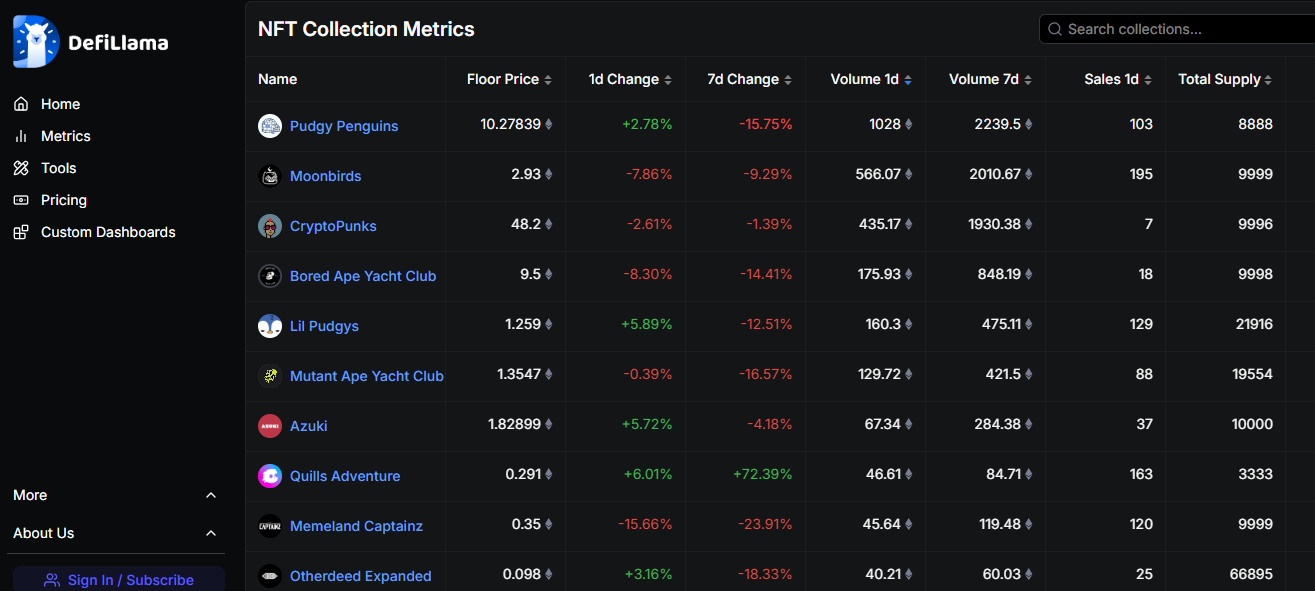This screenshot has width=1315, height=591.
Task: Click the Metrics bar-chart icon
Action: pos(21,136)
